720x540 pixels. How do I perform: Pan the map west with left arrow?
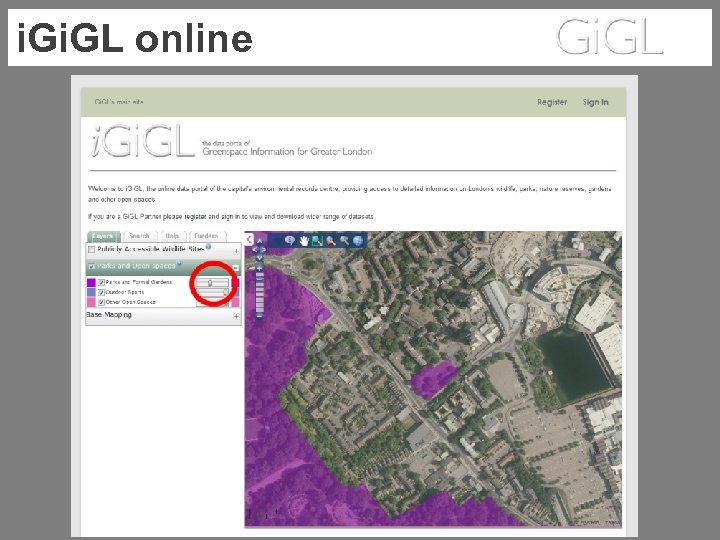[x=255, y=249]
